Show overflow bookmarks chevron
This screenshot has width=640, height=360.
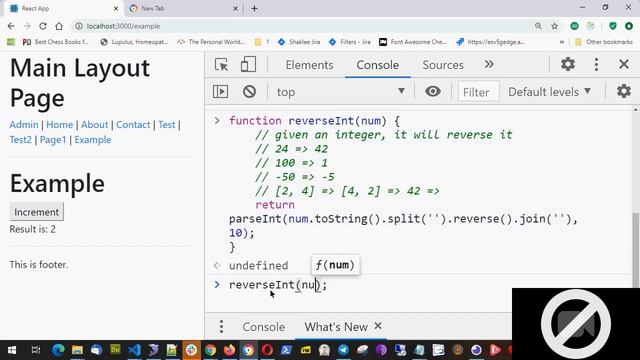(x=562, y=42)
